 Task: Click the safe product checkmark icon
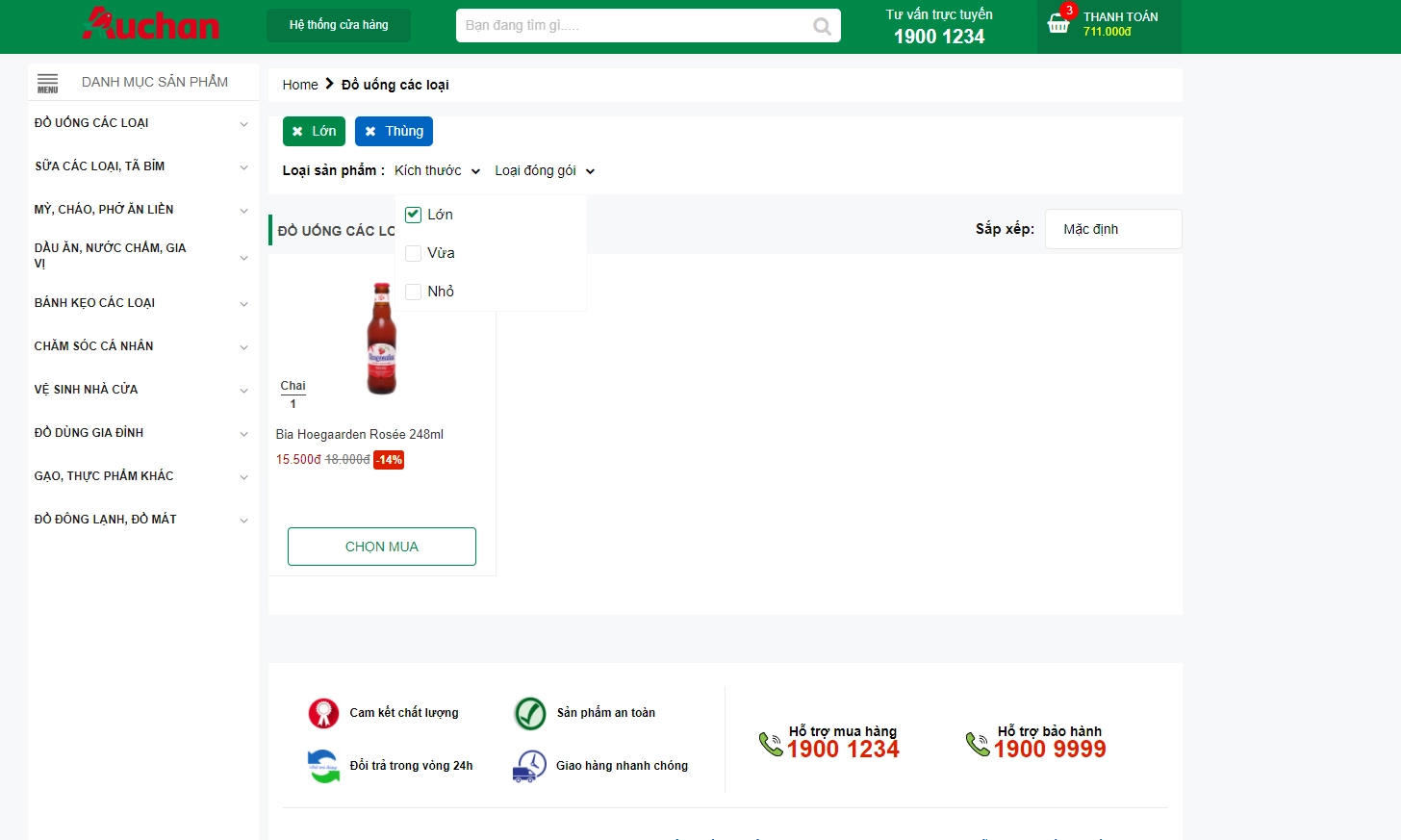(530, 713)
